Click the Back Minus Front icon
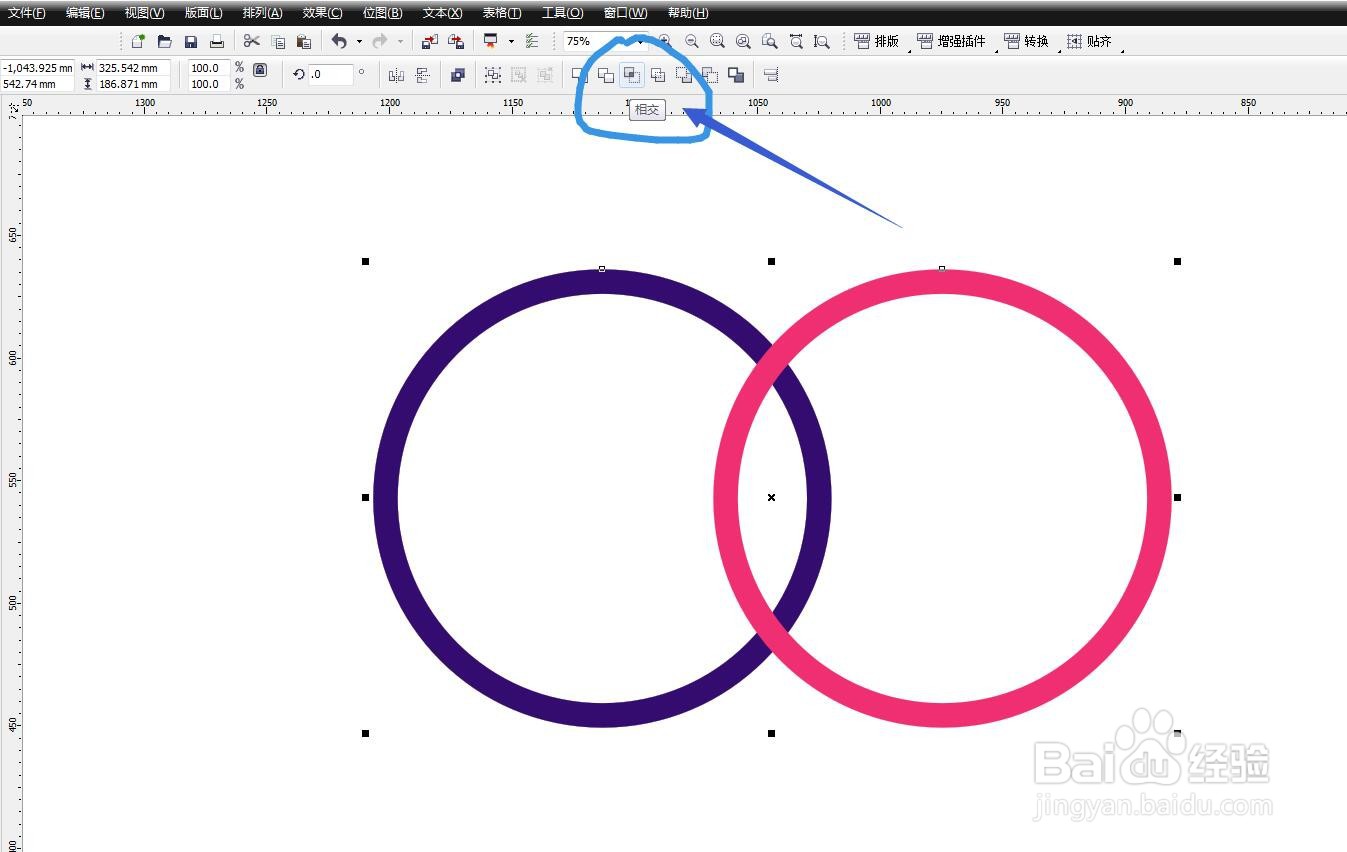This screenshot has height=852, width=1347. point(709,74)
